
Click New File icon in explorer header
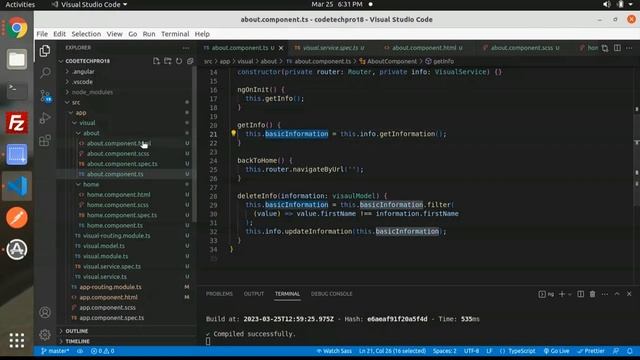click(156, 61)
